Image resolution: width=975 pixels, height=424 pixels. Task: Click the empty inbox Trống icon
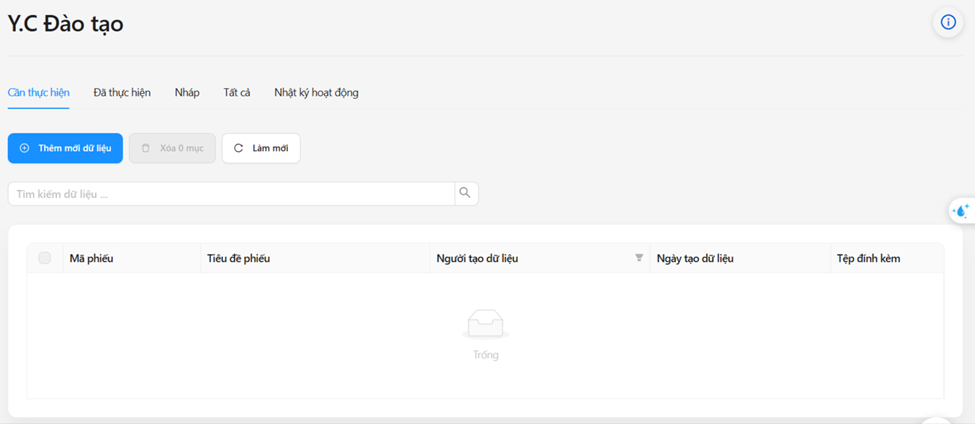[x=486, y=324]
